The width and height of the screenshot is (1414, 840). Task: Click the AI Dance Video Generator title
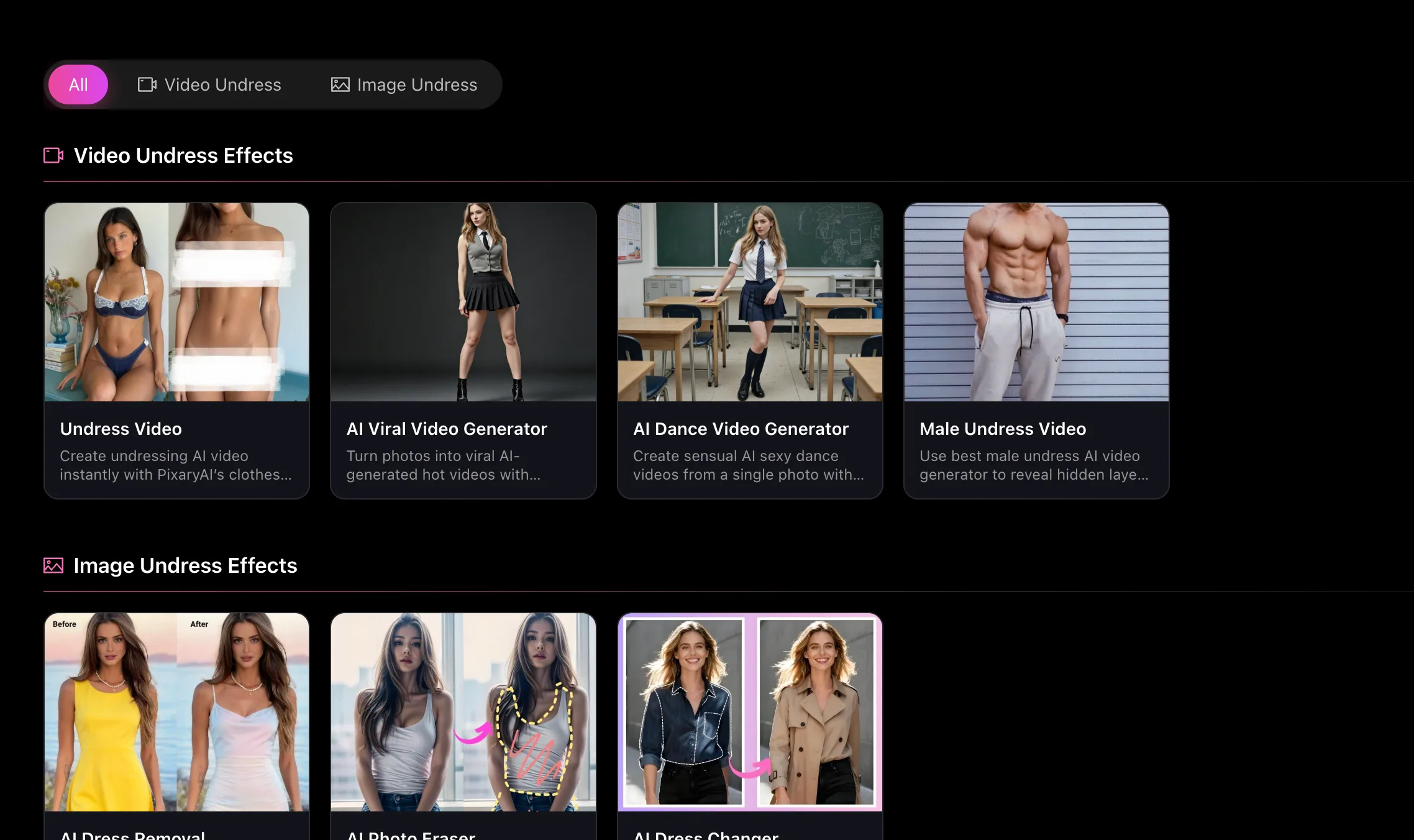pos(741,429)
